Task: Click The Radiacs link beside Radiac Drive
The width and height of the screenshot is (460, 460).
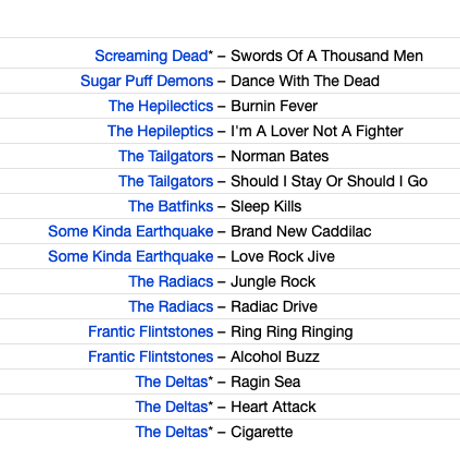Action: click(171, 307)
